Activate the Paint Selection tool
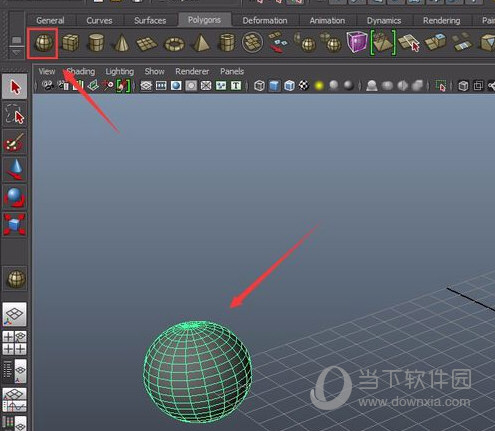The image size is (495, 431). [14, 142]
